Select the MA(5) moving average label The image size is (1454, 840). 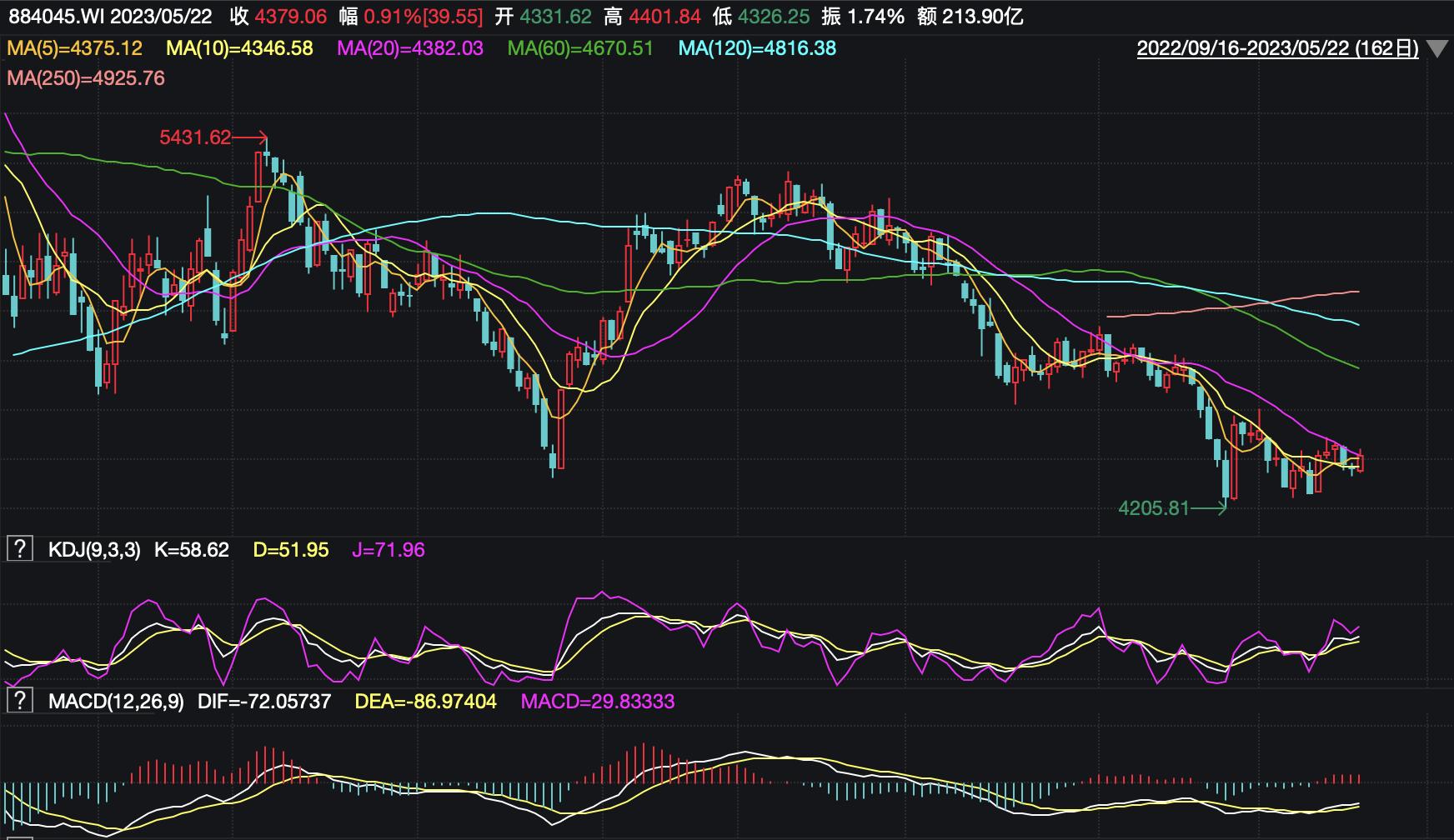coord(75,48)
